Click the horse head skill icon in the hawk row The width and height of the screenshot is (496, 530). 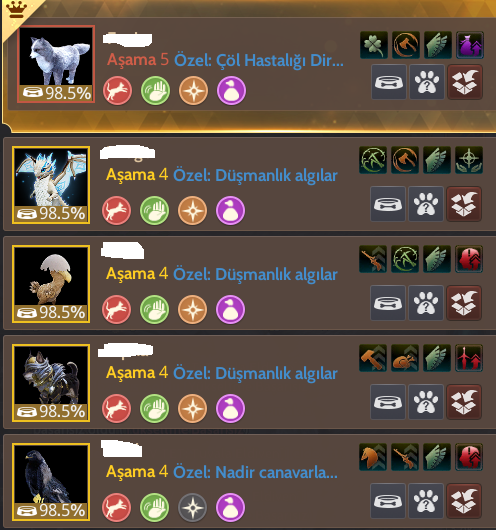click(373, 457)
